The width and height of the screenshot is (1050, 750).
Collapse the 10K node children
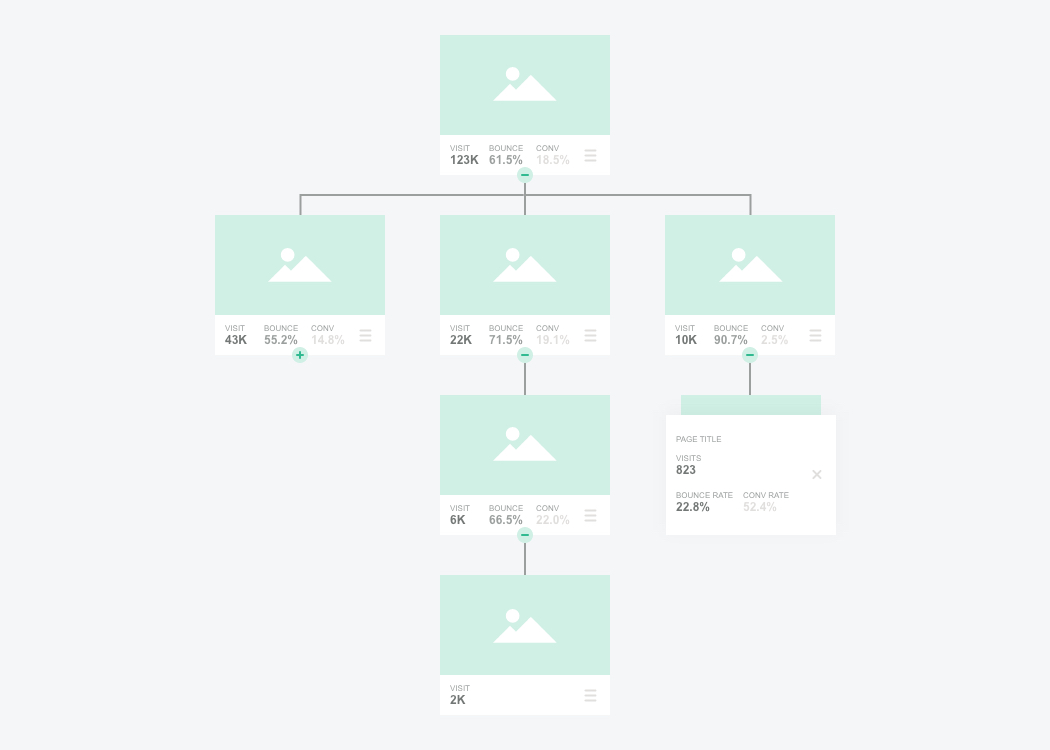point(750,355)
